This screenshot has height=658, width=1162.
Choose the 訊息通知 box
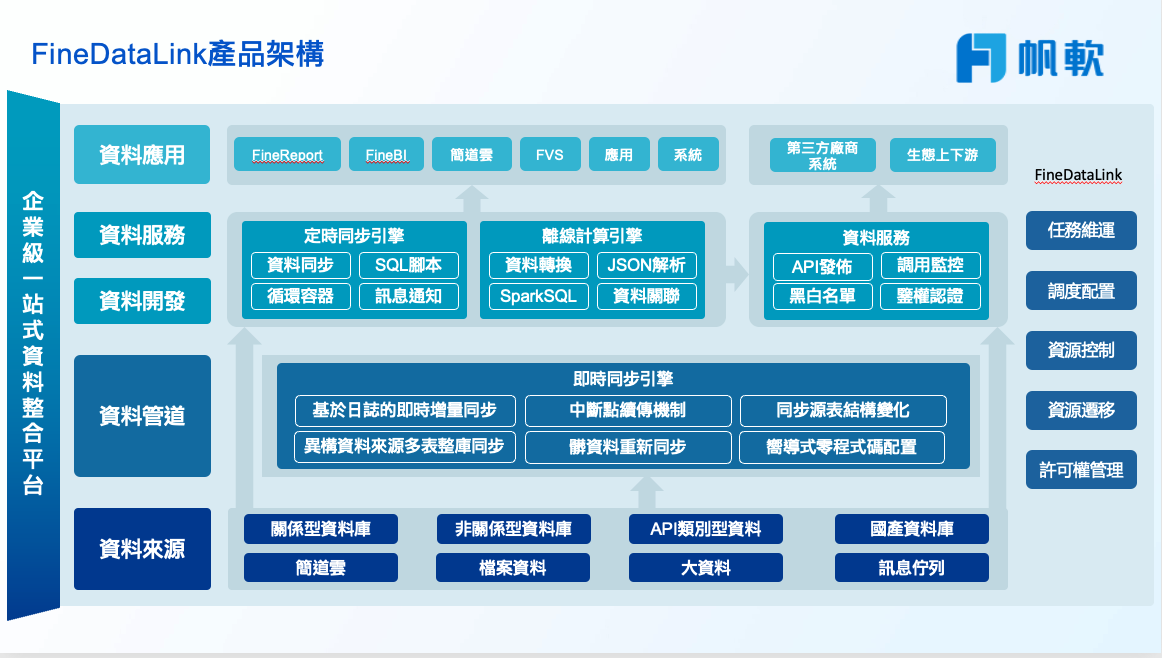coord(408,296)
